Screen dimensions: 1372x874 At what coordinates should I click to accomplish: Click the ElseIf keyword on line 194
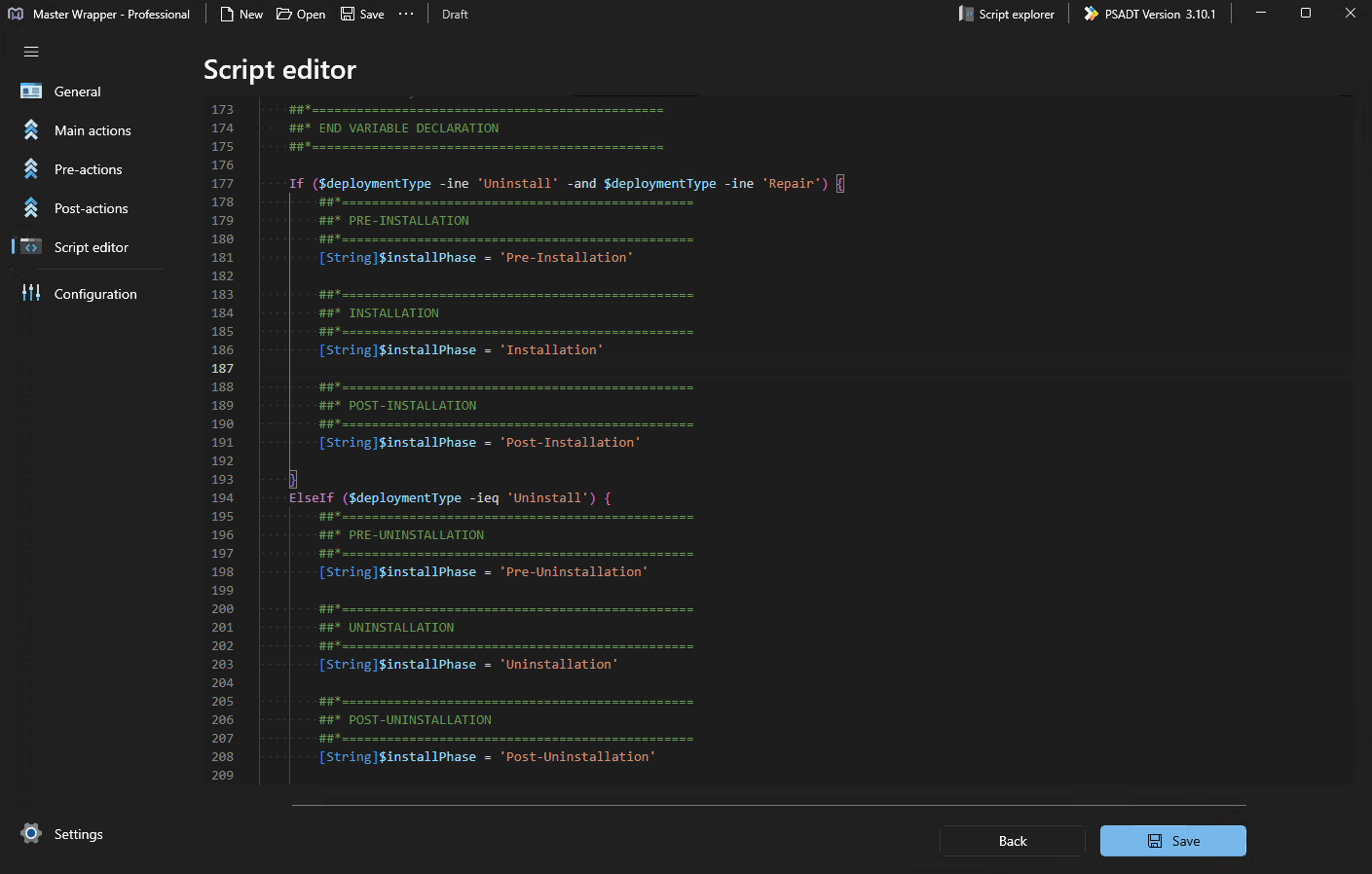(x=312, y=498)
